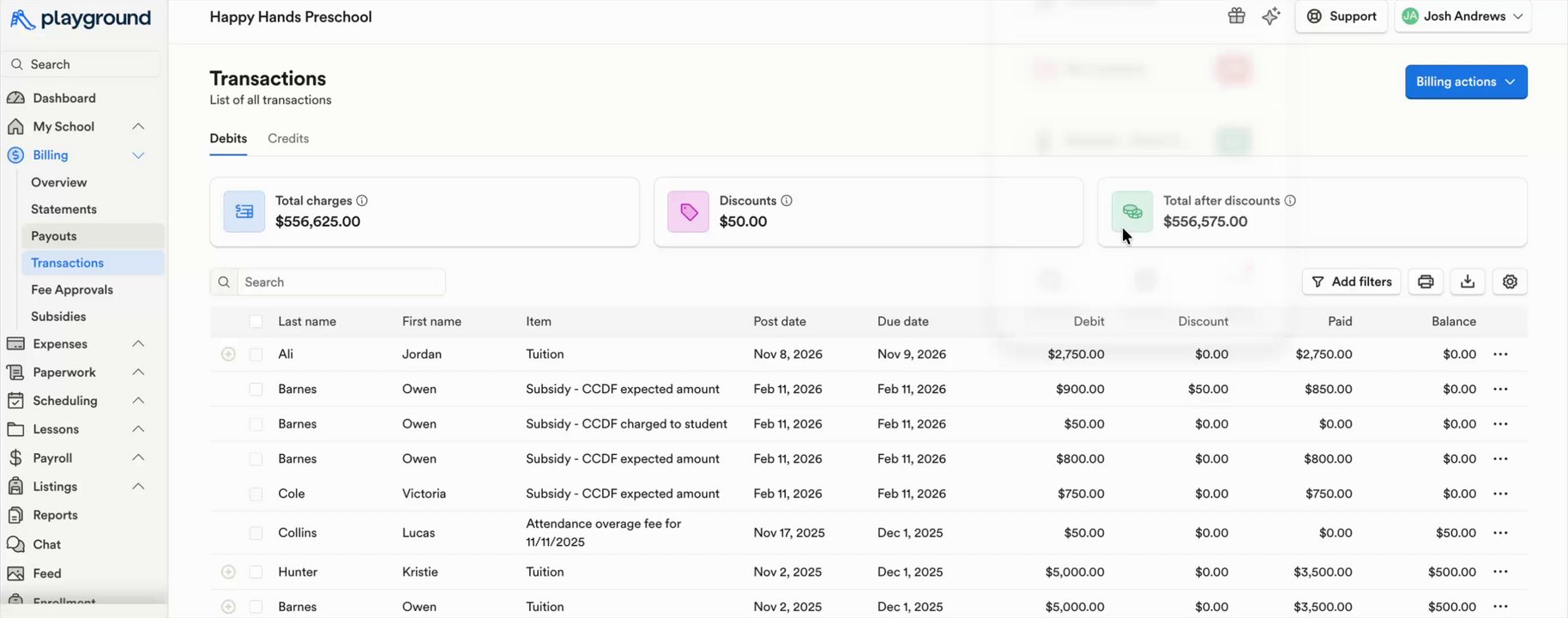Print the transactions list
The height and width of the screenshot is (618, 1568).
pos(1426,282)
